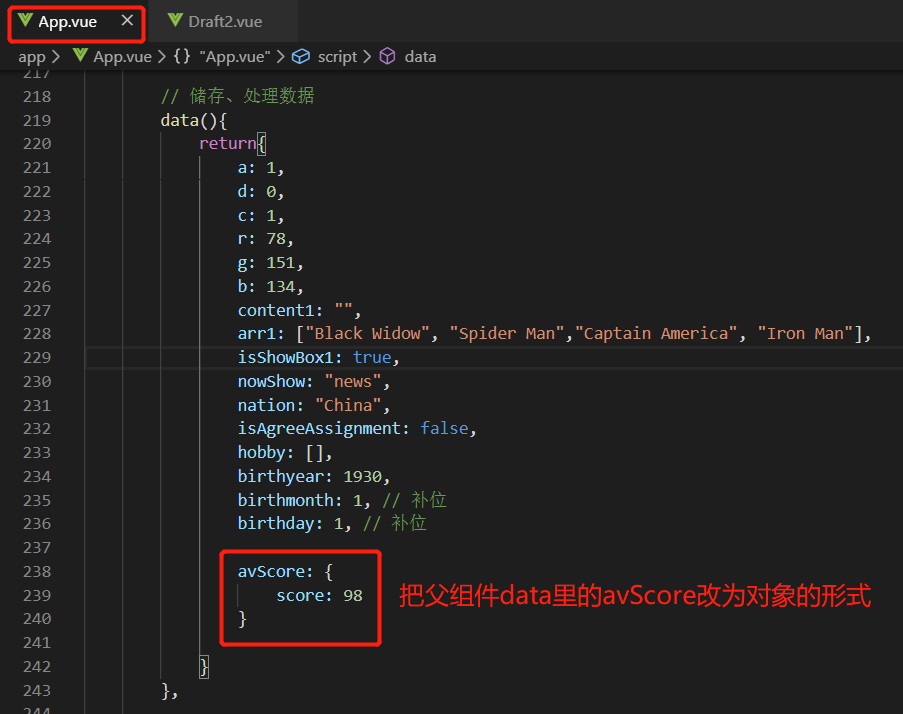Place cursor on 'data(){' text

click(x=194, y=120)
